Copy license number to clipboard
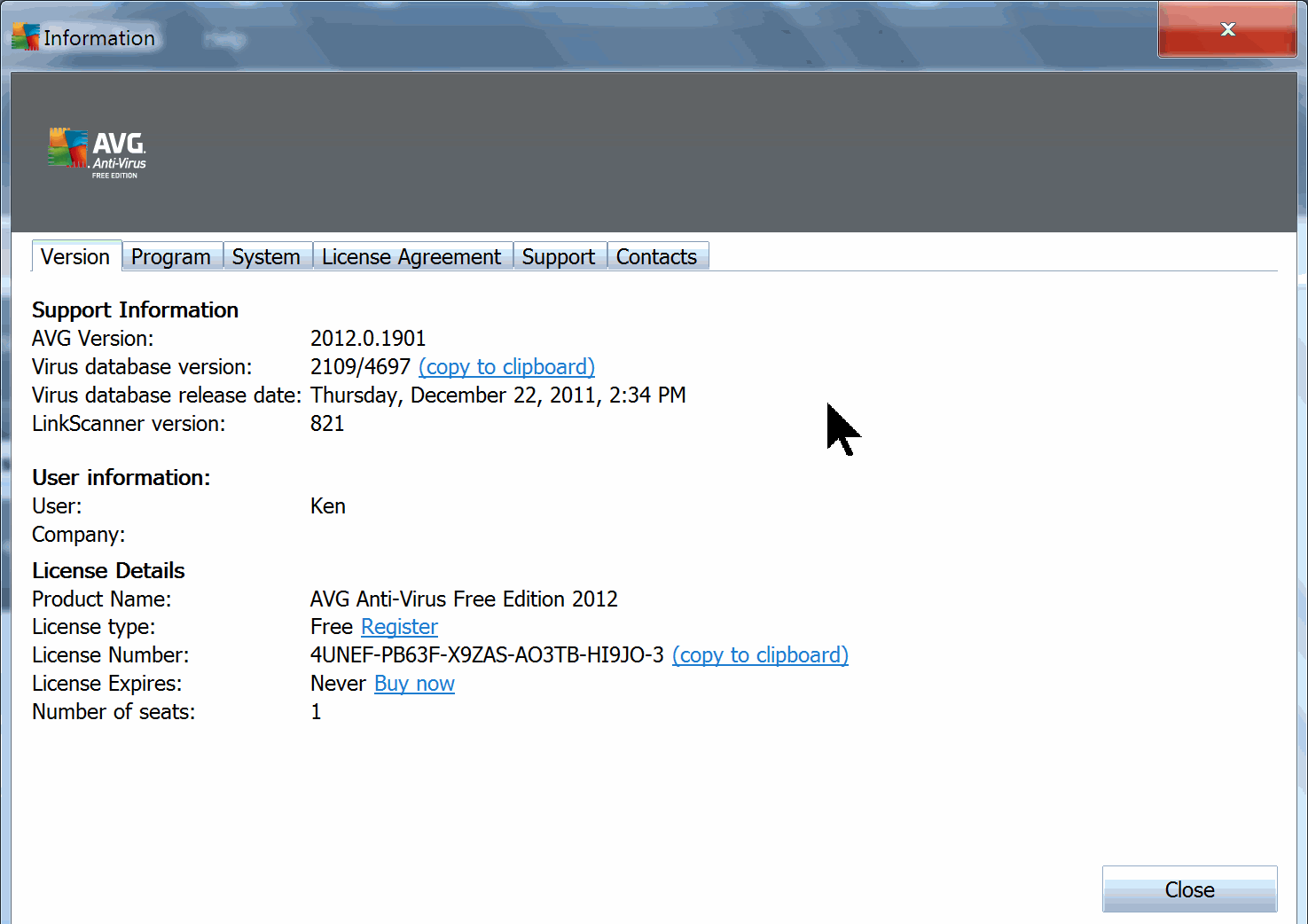 (760, 655)
